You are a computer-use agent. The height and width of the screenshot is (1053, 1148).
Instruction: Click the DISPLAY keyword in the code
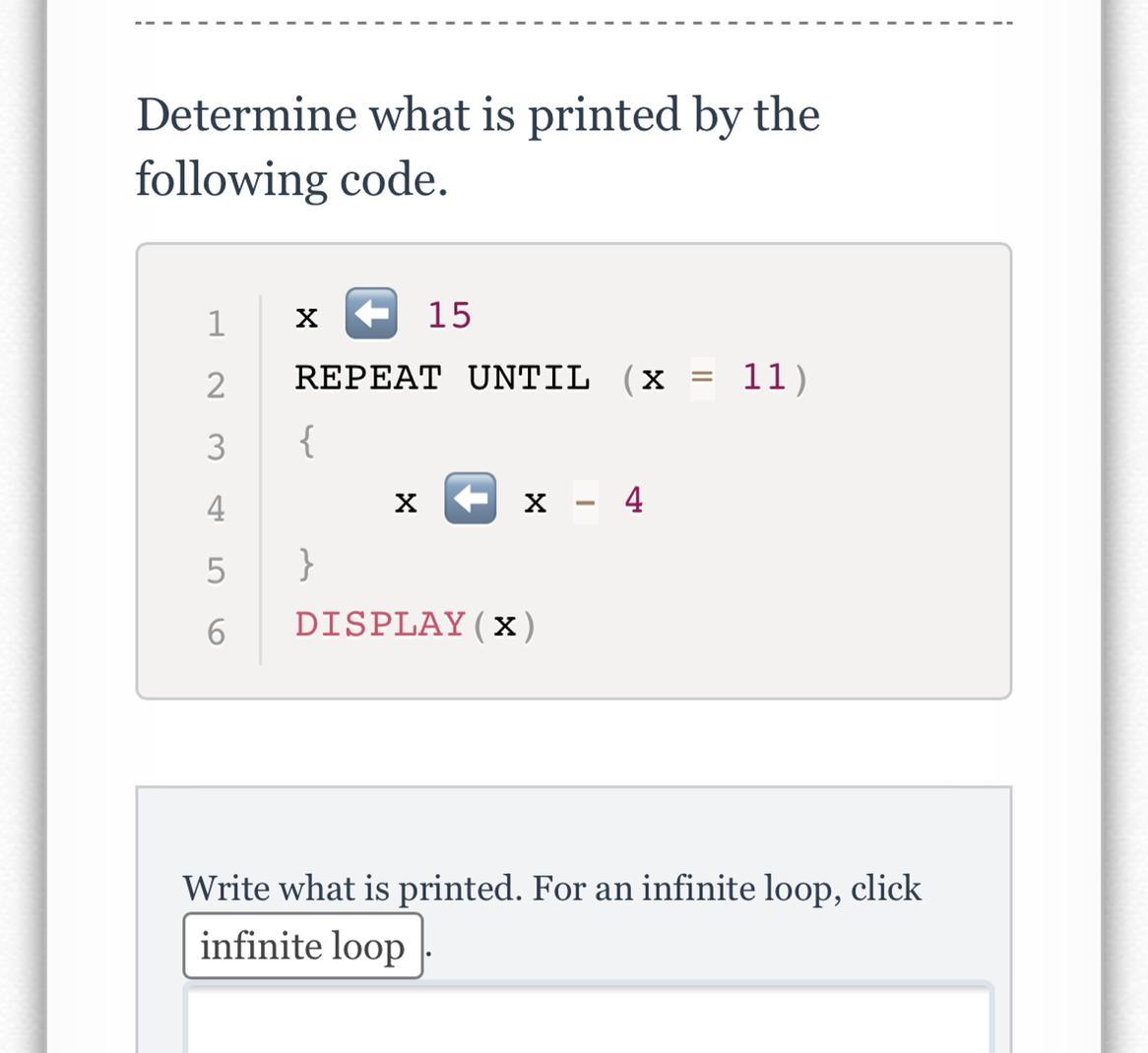pos(380,625)
